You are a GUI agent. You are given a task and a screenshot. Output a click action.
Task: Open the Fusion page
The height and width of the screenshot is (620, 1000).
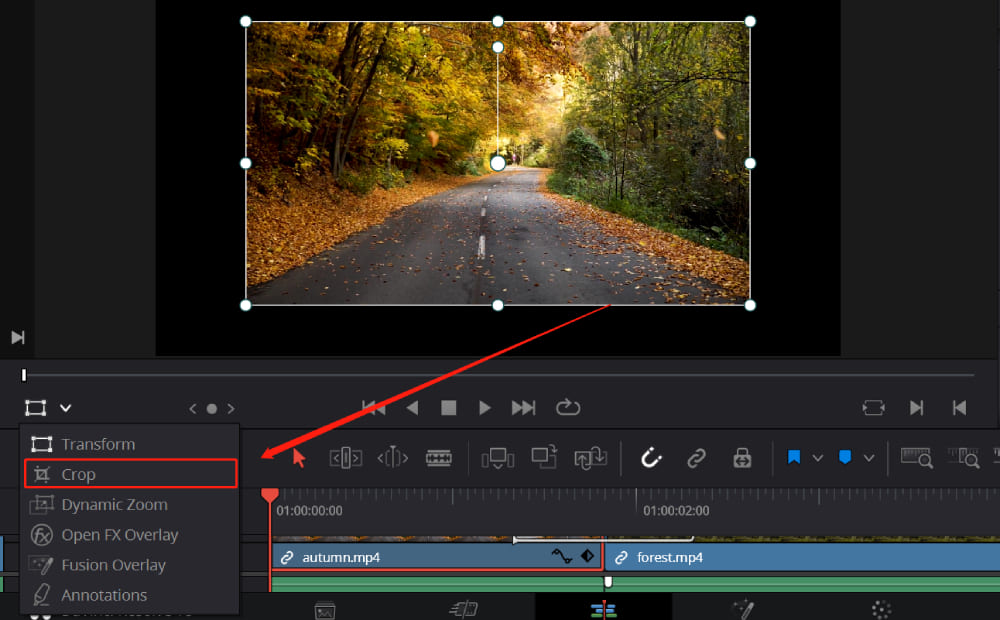[744, 610]
